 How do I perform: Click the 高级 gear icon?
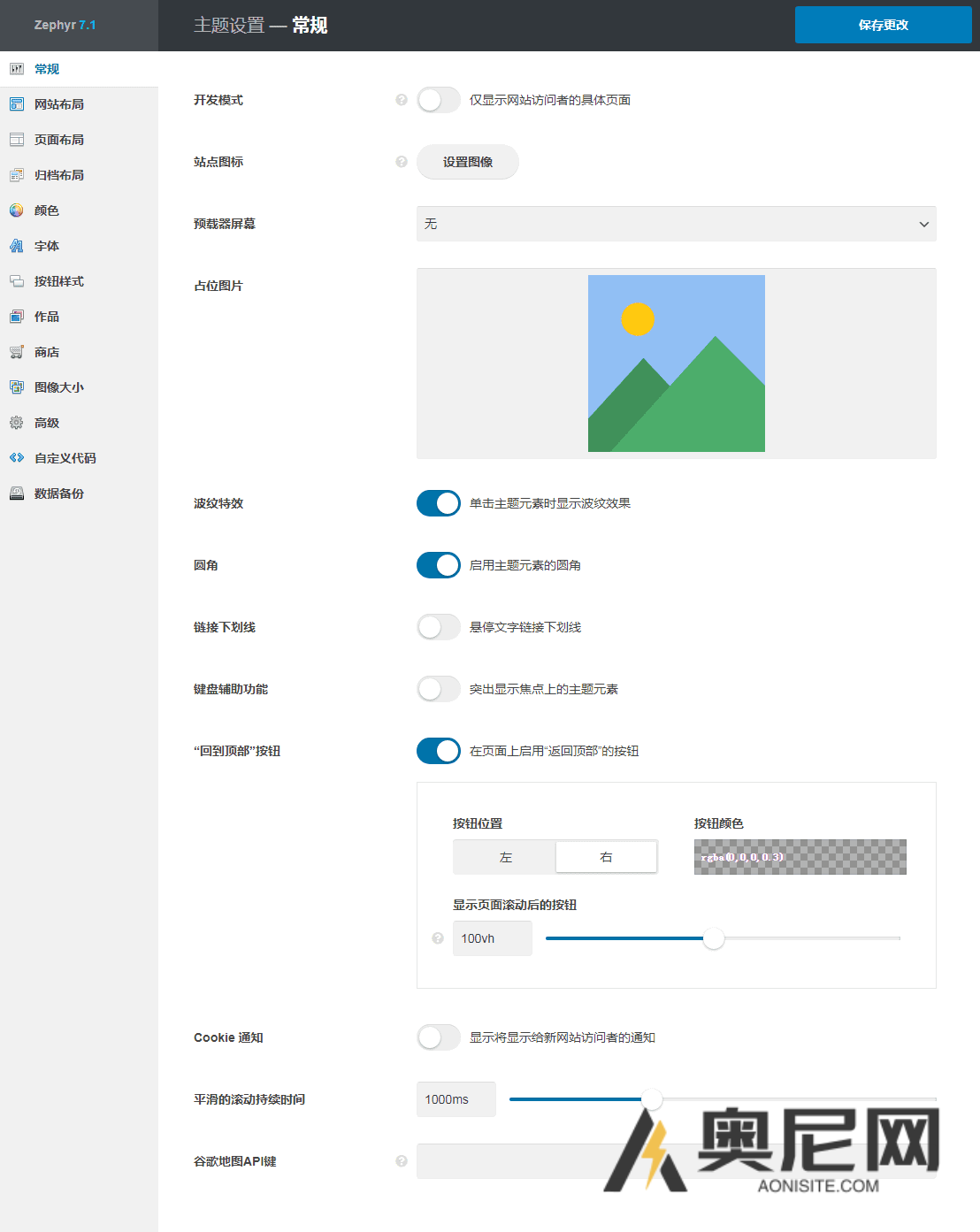pyautogui.click(x=16, y=423)
